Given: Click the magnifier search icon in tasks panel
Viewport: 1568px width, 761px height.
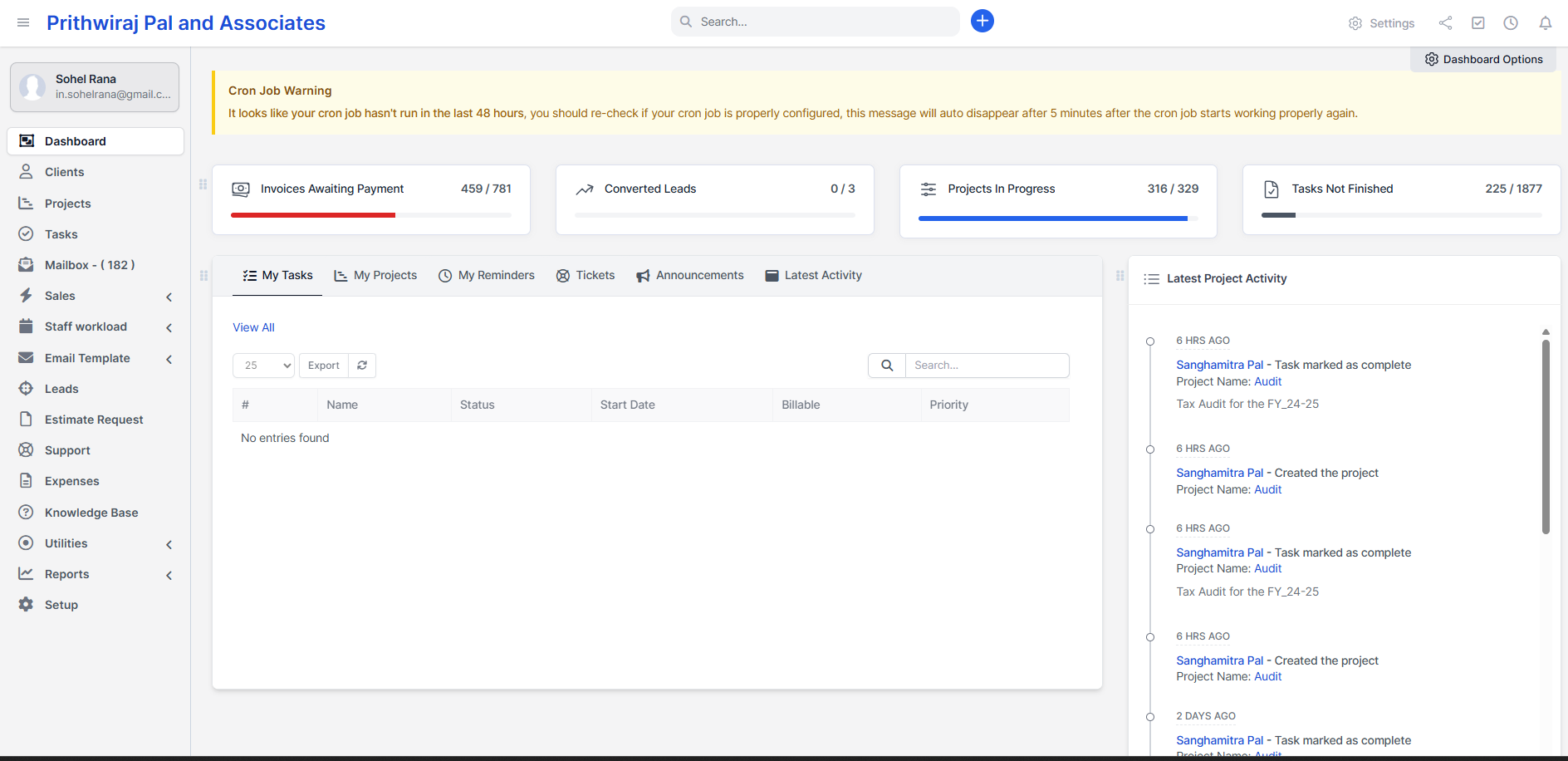Looking at the screenshot, I should 886,365.
